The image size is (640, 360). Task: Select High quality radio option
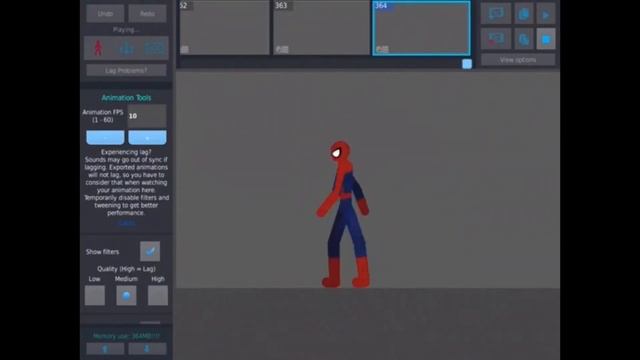(x=158, y=296)
